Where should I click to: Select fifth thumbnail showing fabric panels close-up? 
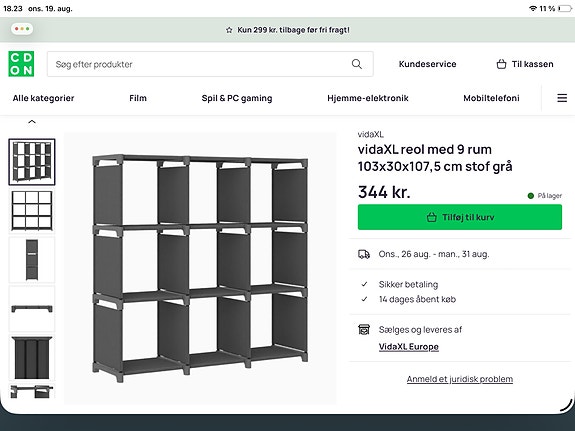click(x=32, y=358)
